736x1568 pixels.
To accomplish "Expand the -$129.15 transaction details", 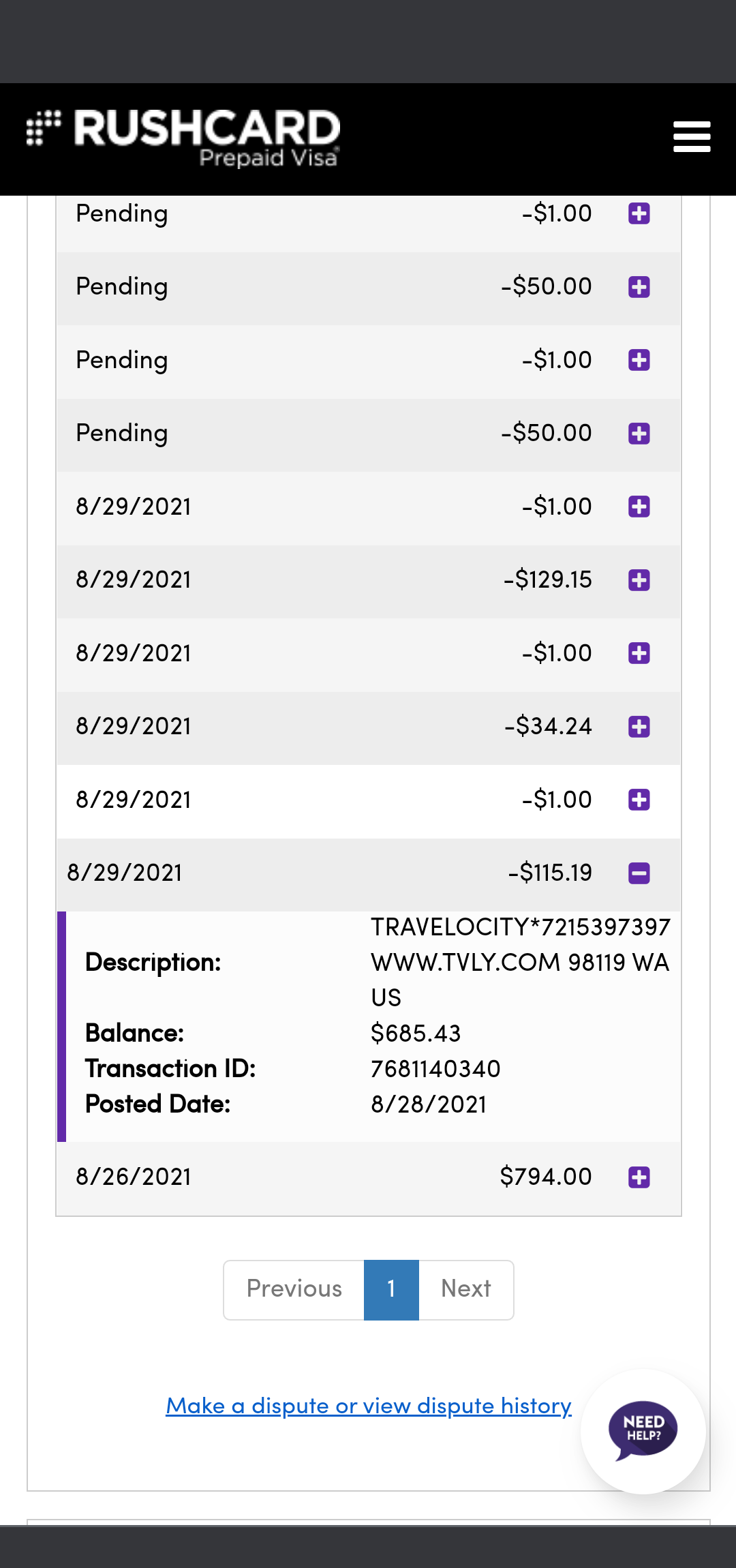I will click(639, 580).
